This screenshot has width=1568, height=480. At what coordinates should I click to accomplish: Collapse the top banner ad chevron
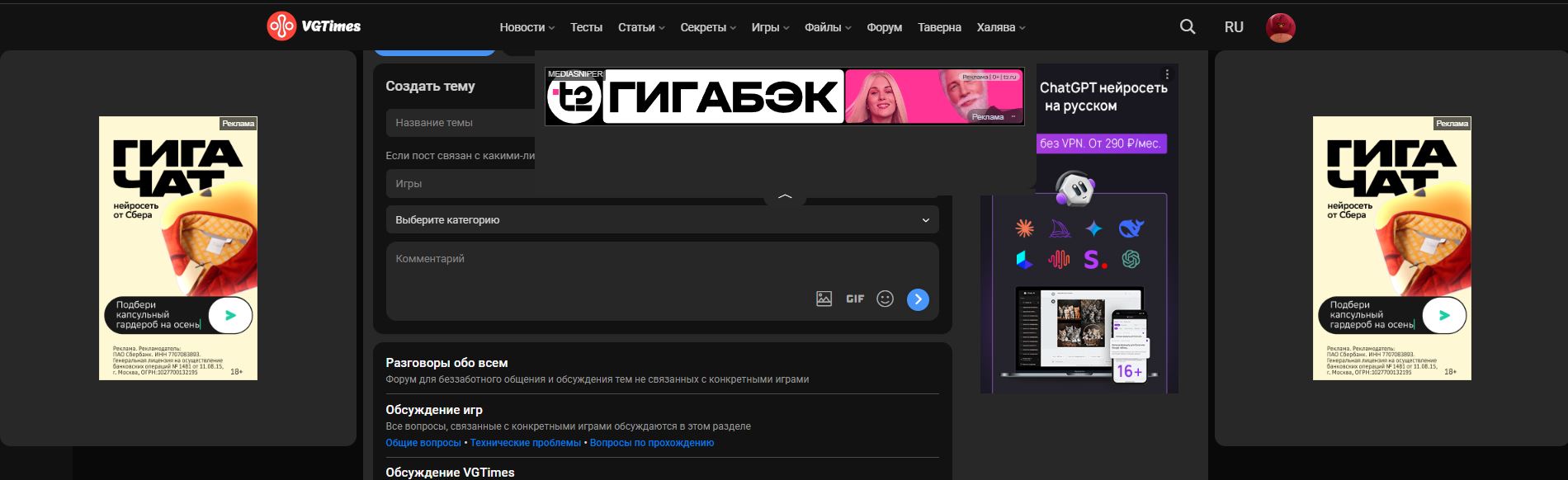coord(785,197)
